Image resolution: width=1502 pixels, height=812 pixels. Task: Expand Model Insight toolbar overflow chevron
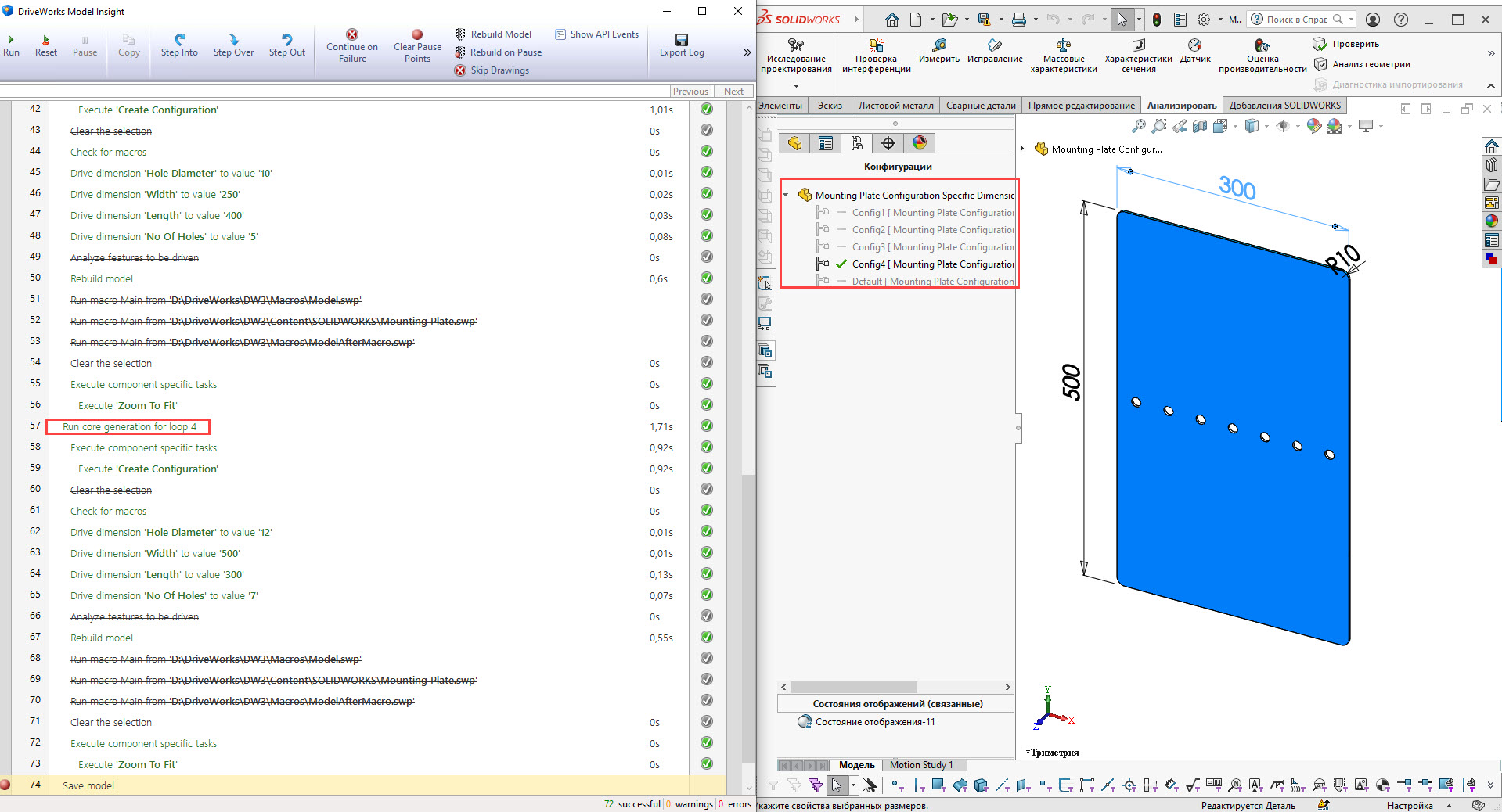click(x=747, y=52)
